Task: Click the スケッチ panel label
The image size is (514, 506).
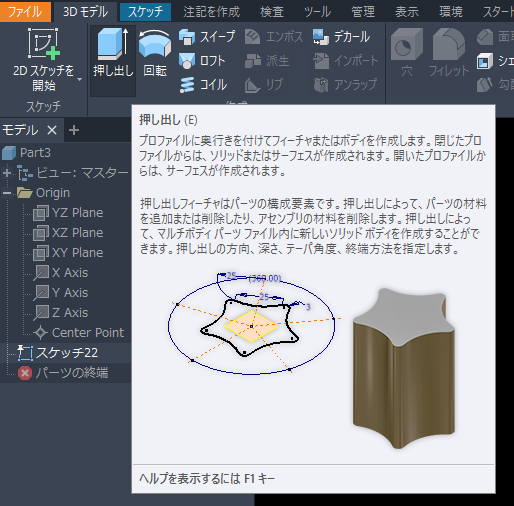Action: [43, 107]
